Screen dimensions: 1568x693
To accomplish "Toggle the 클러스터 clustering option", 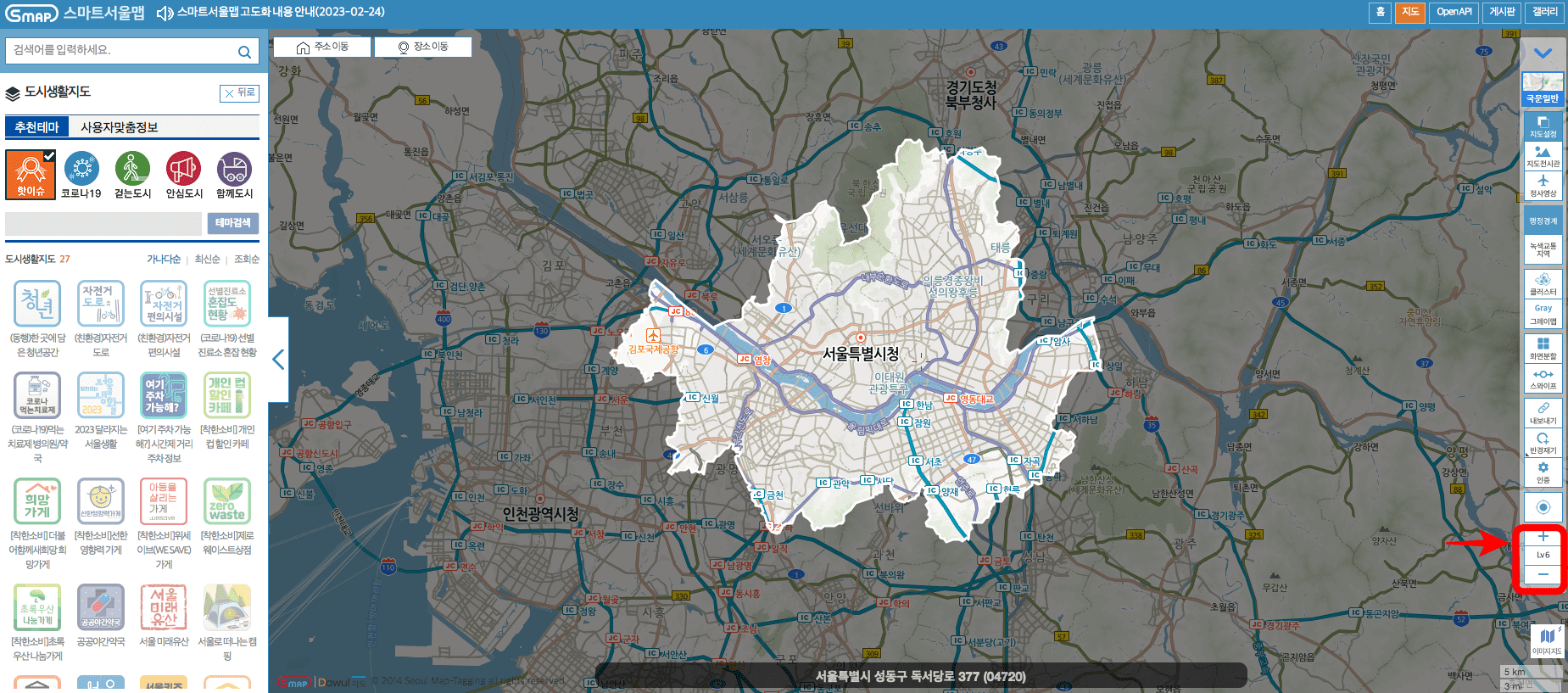I will (1543, 284).
